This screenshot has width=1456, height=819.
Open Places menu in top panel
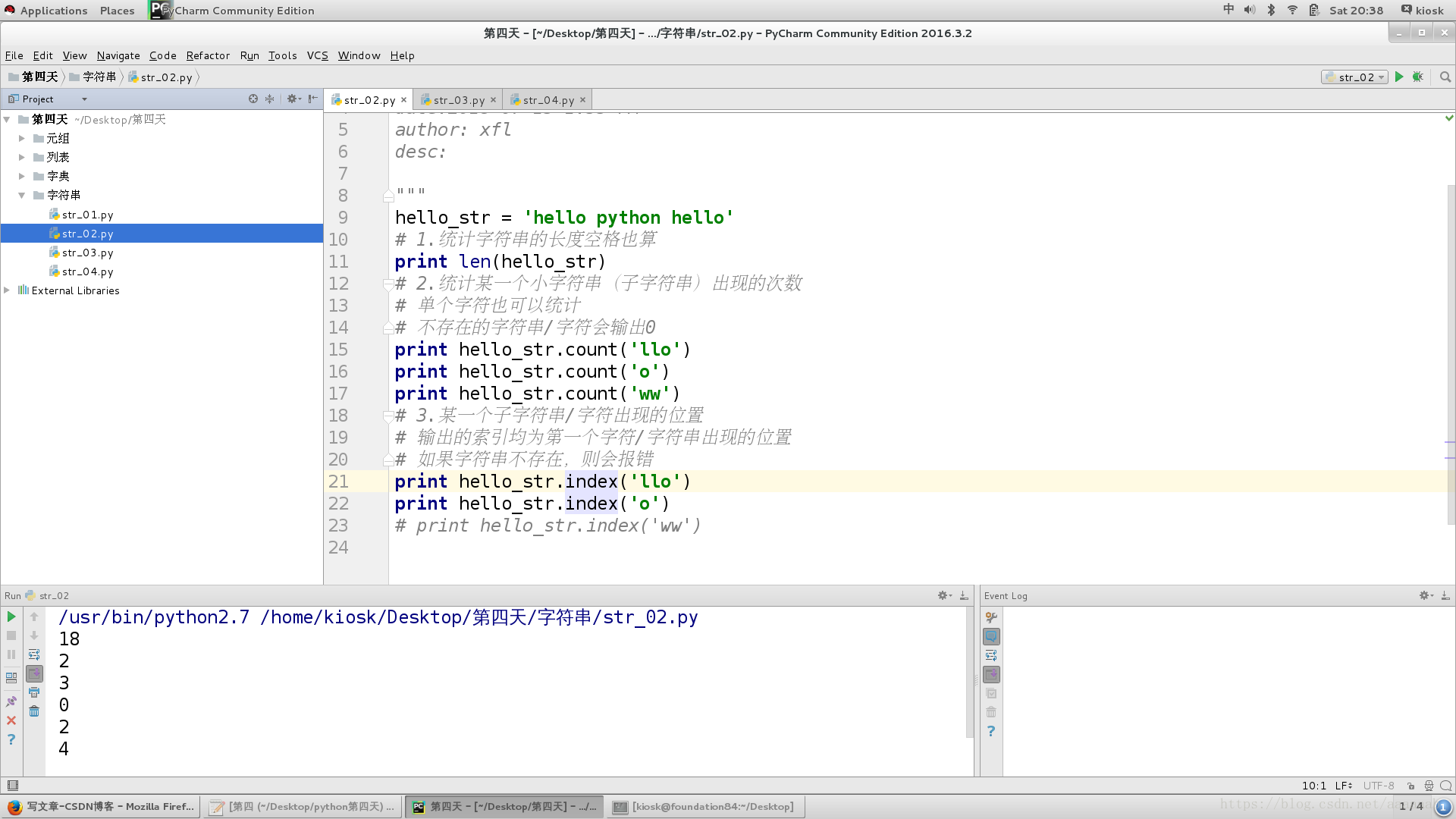click(117, 11)
